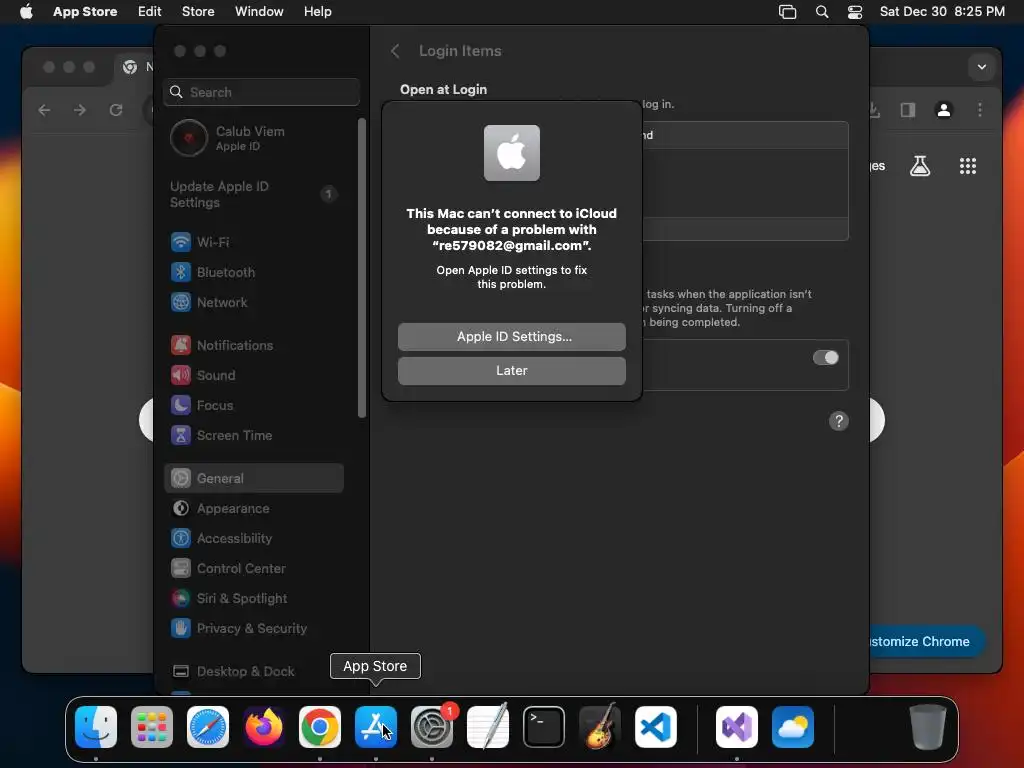Open Privacy & Security in sidebar
The image size is (1024, 768).
coord(254,629)
